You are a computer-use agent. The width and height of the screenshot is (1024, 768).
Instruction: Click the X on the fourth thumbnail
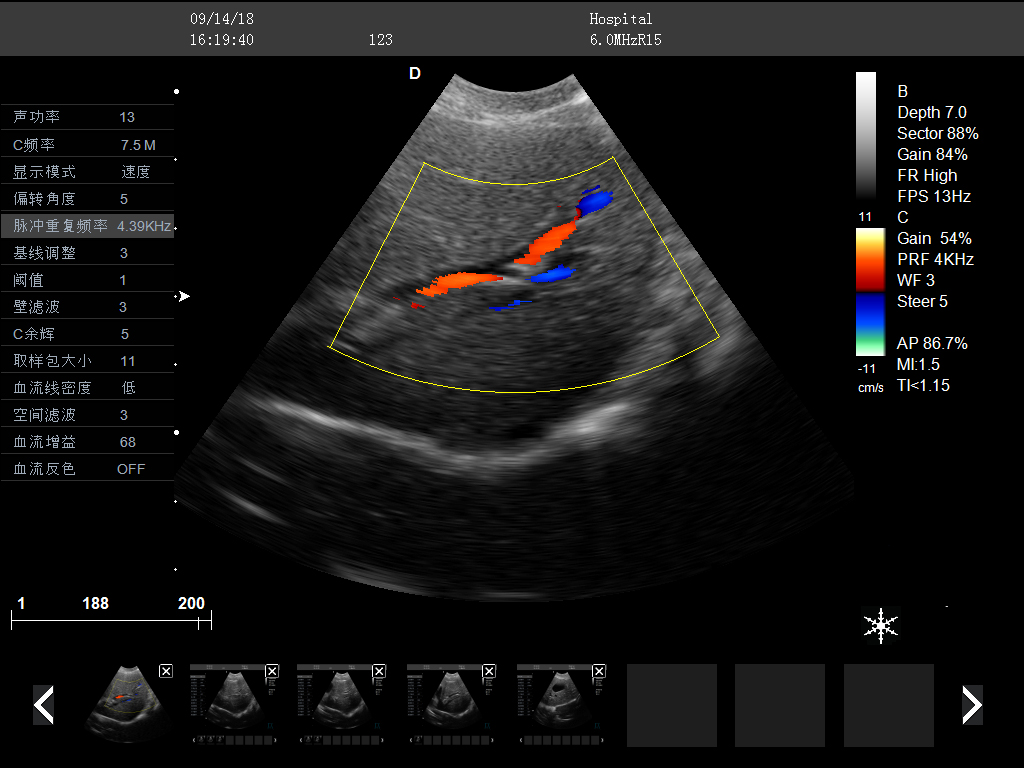(490, 671)
